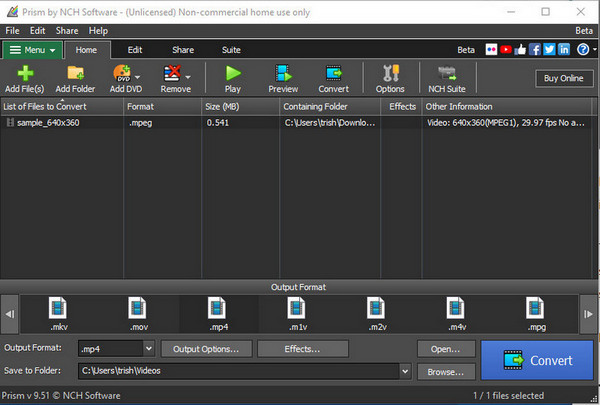
Task: Expand the Save to Folder dropdown arrow
Action: pos(405,371)
